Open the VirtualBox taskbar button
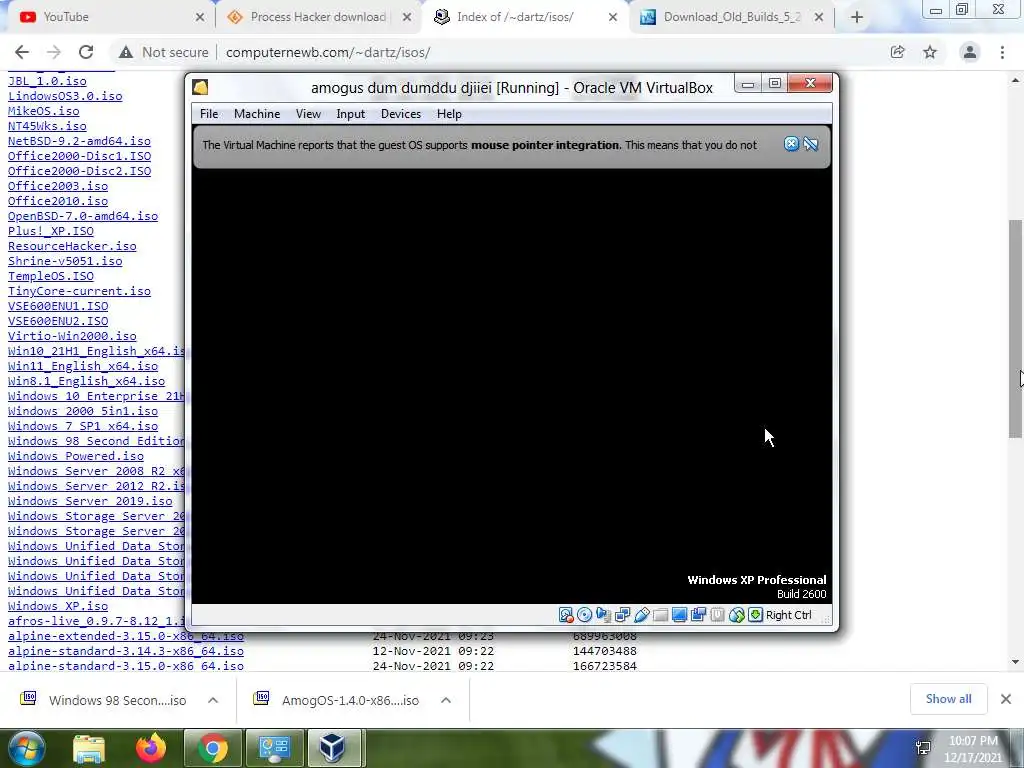Screen dimensions: 1024x768 click(x=333, y=748)
